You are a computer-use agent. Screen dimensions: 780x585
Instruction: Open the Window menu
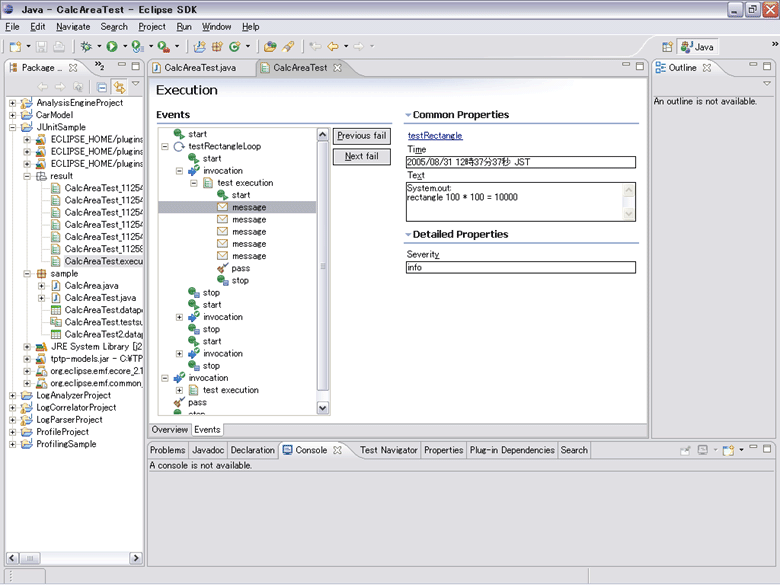[216, 27]
